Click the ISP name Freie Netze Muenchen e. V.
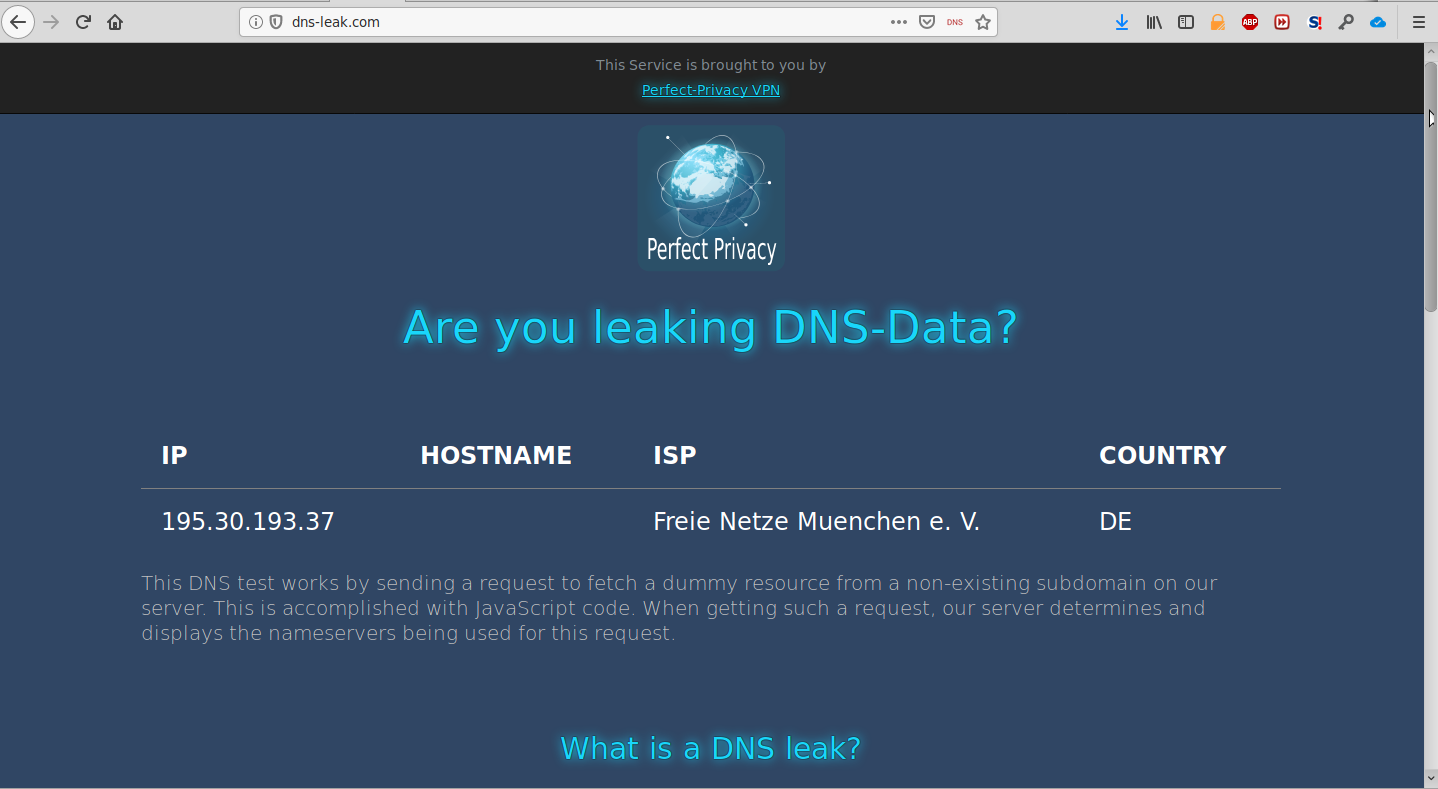Screen dimensions: 1438x789 click(816, 521)
